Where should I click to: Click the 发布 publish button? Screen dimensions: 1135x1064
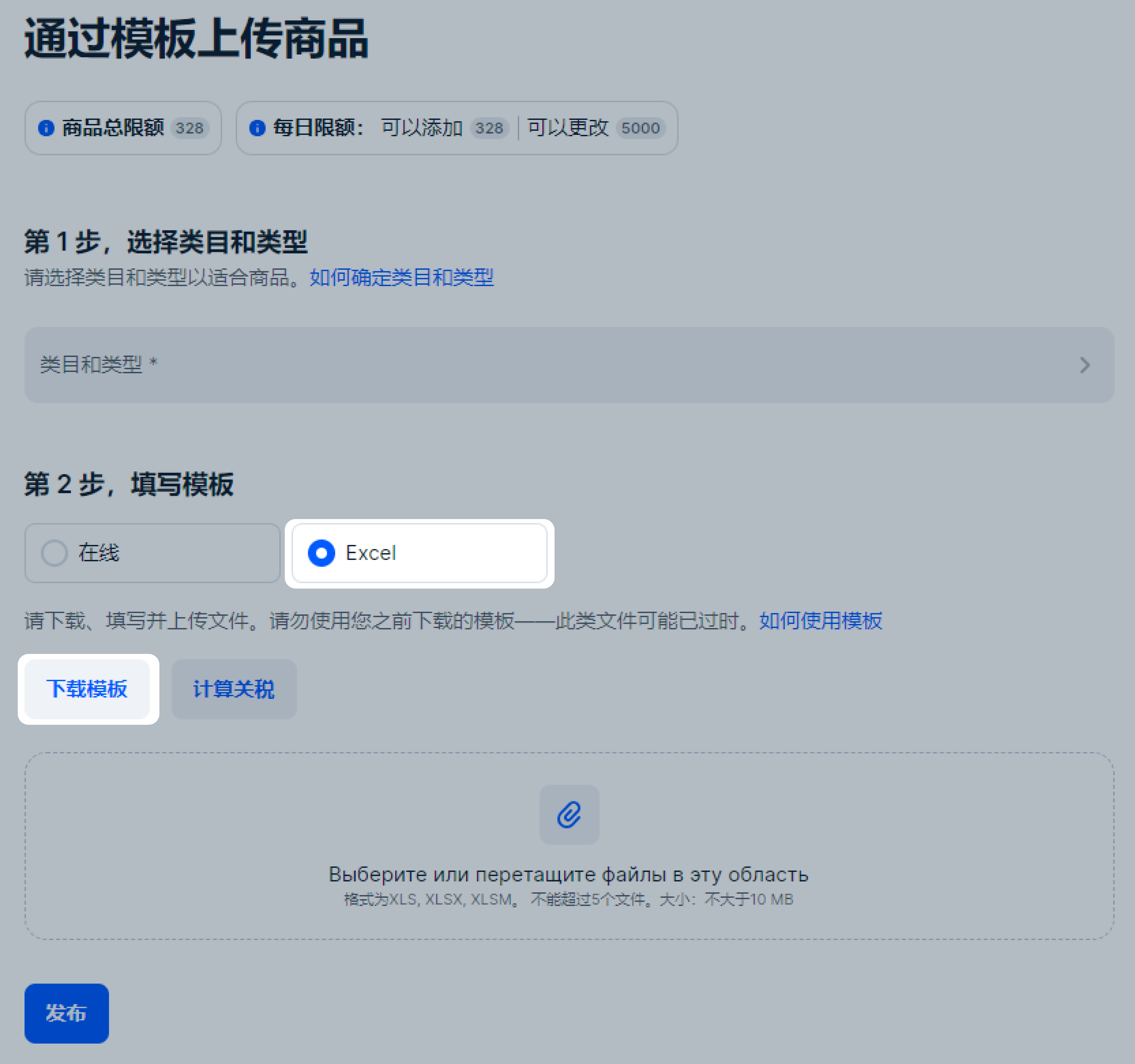(x=66, y=1013)
